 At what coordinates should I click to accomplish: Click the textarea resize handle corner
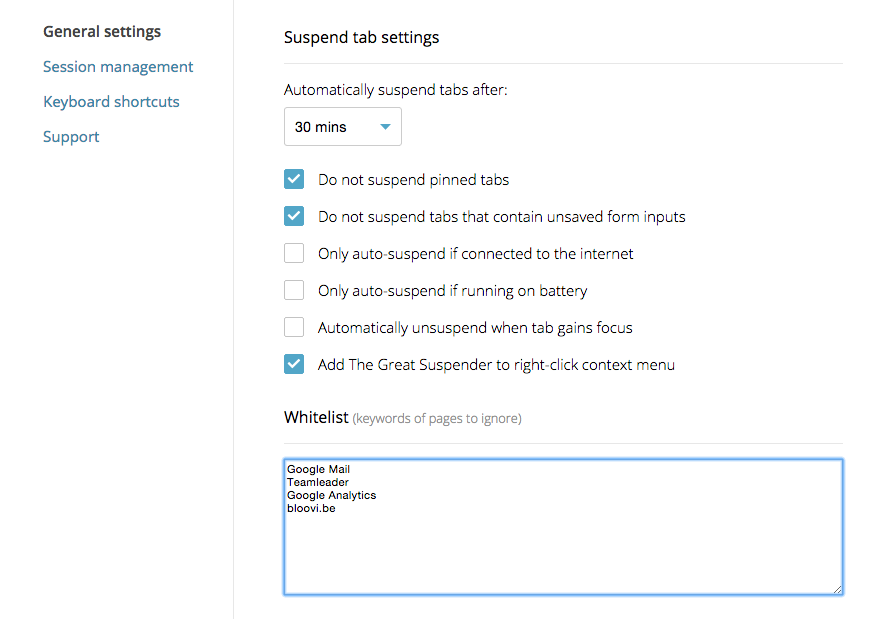pyautogui.click(x=837, y=589)
